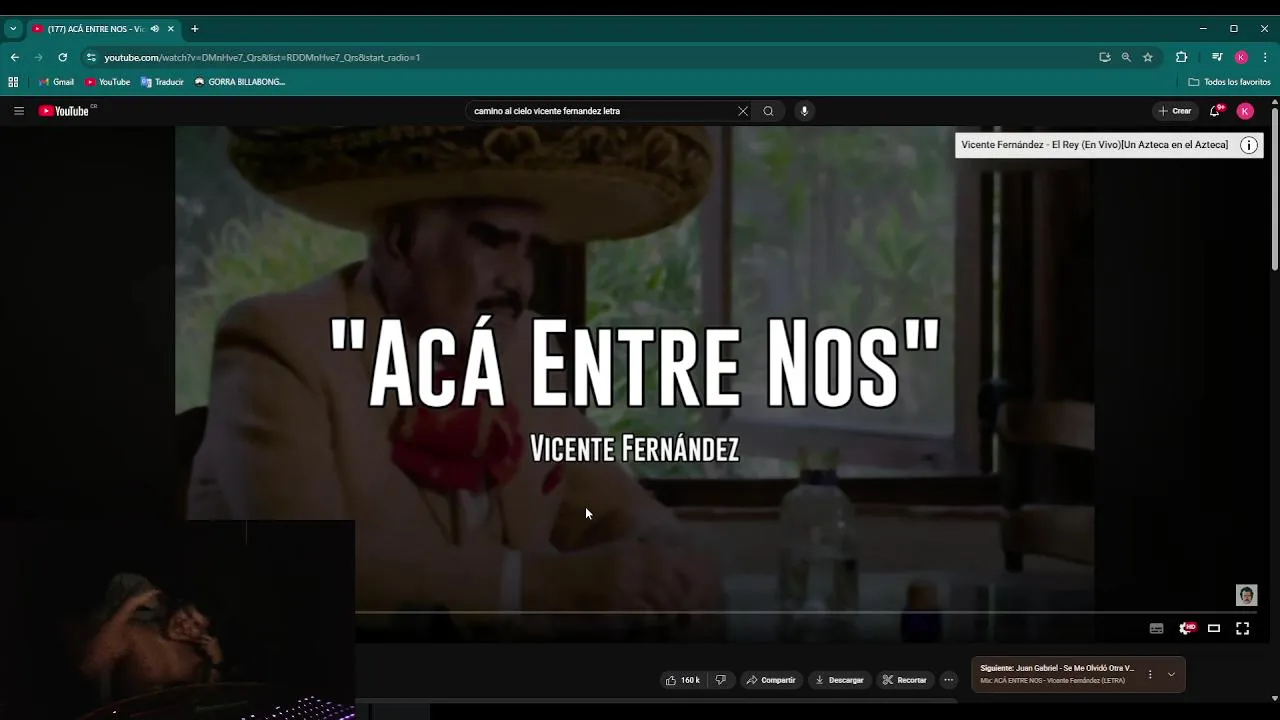Bookmark this page with the star
Image resolution: width=1280 pixels, height=720 pixels.
coord(1148,57)
